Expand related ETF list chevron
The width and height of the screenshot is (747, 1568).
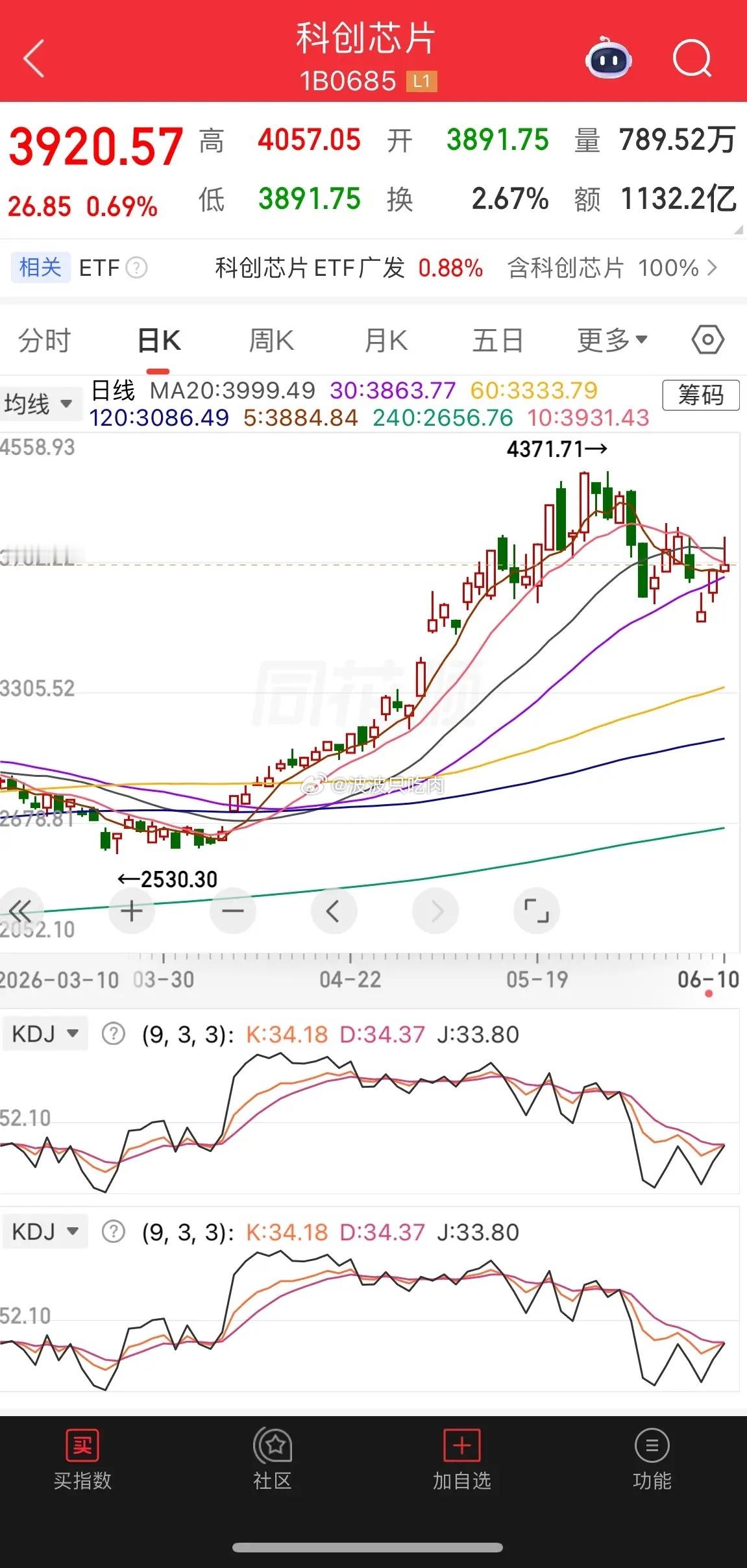tap(712, 267)
